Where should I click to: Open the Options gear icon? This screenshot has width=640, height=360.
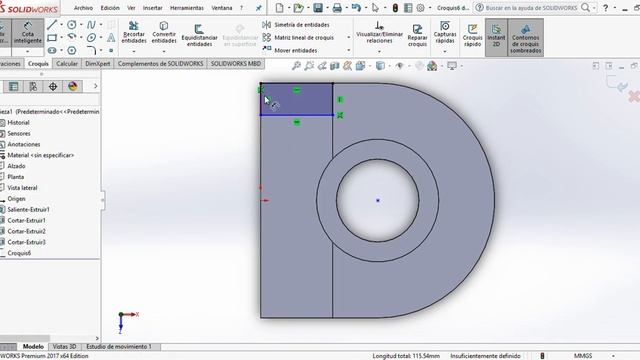(420, 8)
